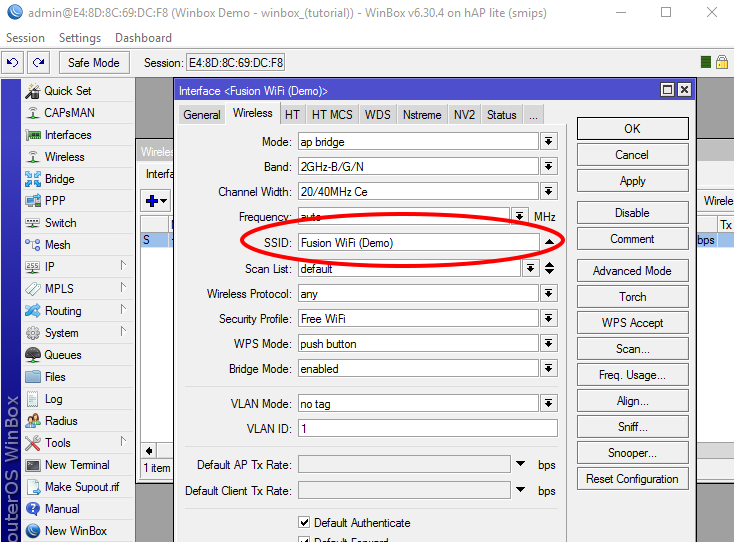
Task: Confirm the dialog with OK
Action: (632, 129)
